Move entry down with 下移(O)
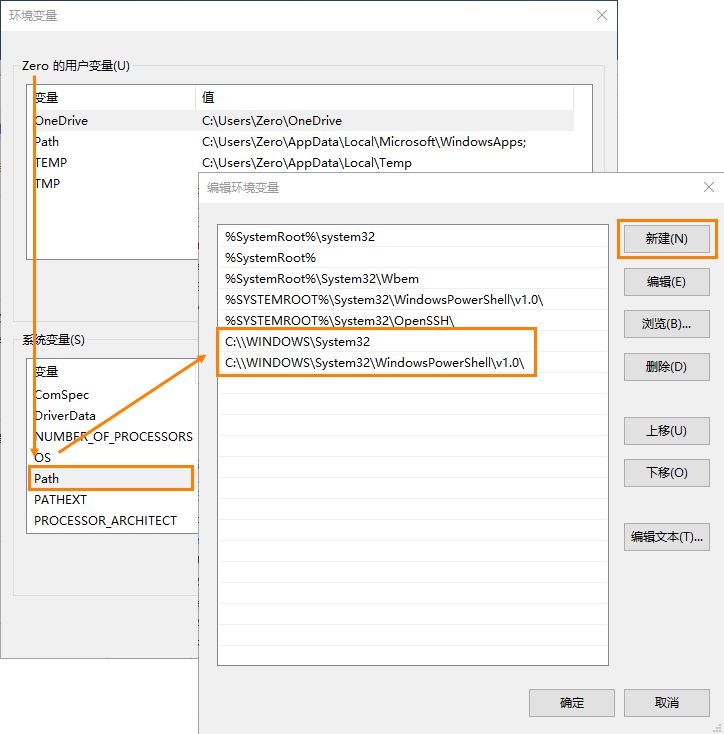The width and height of the screenshot is (724, 734). [x=666, y=473]
